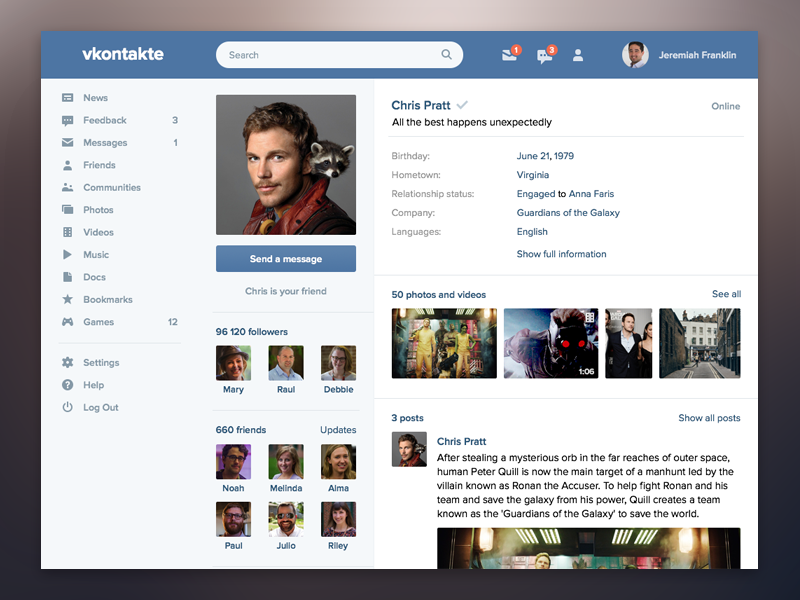Open Feedback menu item label
This screenshot has width=800, height=600.
[105, 120]
